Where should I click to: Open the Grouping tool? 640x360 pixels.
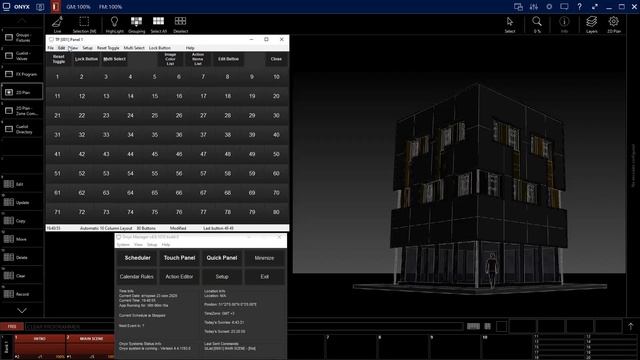click(x=136, y=24)
